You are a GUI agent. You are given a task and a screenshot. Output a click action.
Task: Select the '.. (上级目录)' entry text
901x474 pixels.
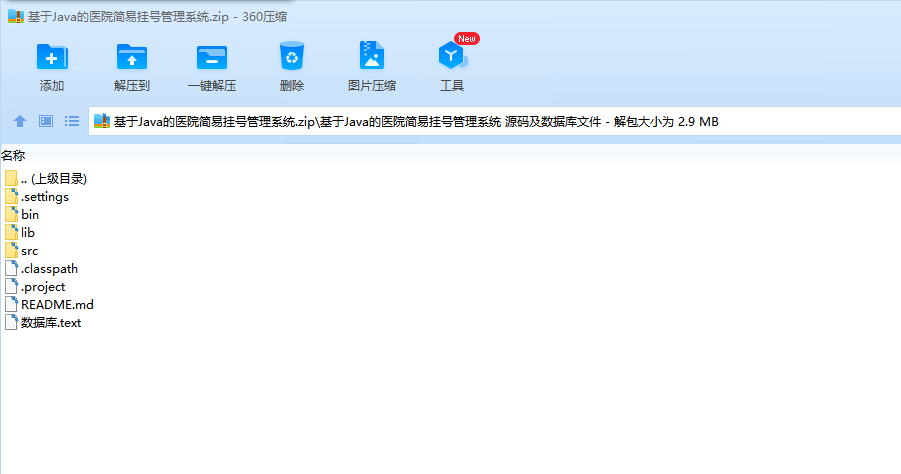coord(53,179)
